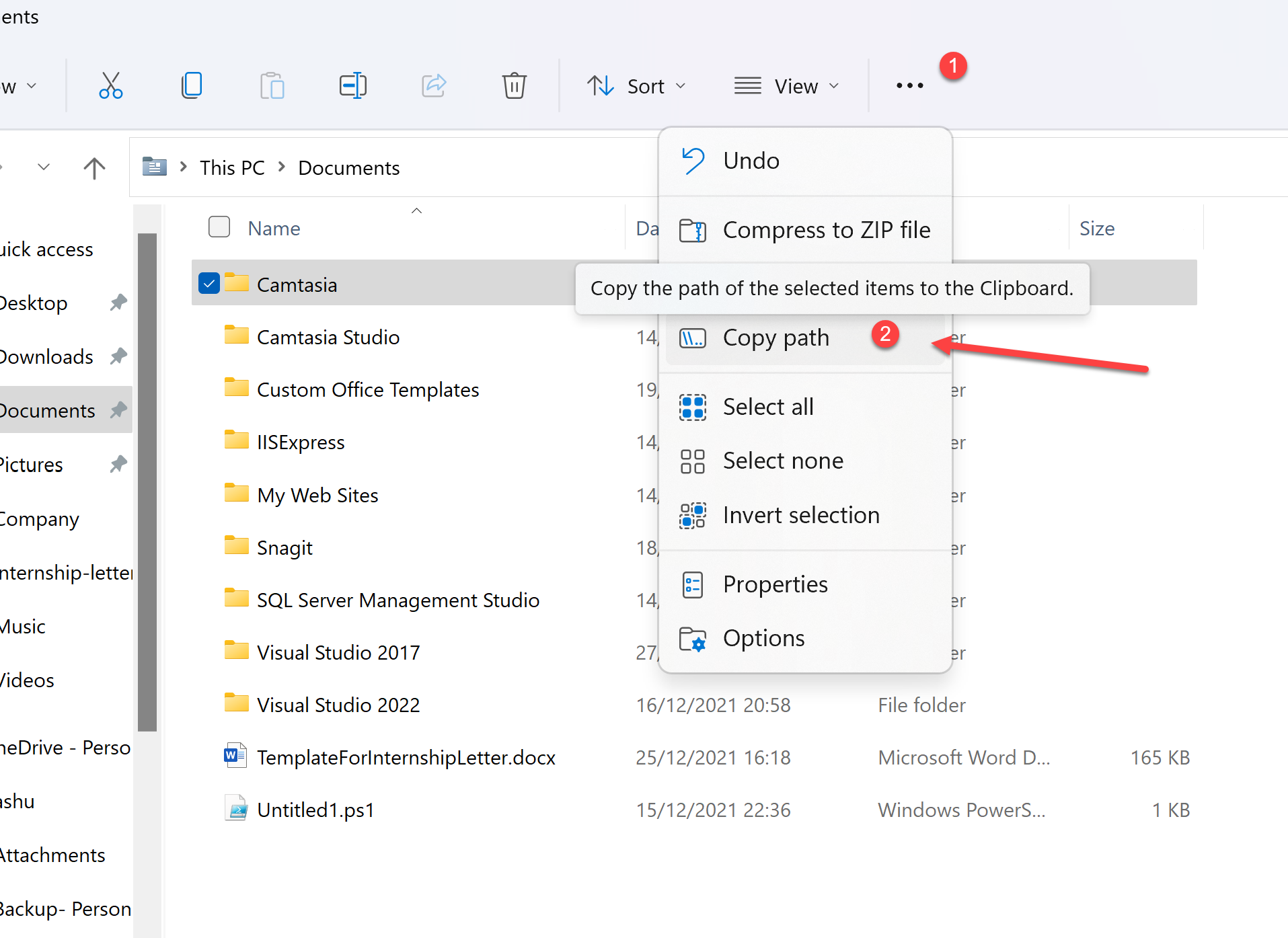Click Documents in the breadcrumb bar
Viewport: 1288px width, 938px height.
tap(348, 167)
